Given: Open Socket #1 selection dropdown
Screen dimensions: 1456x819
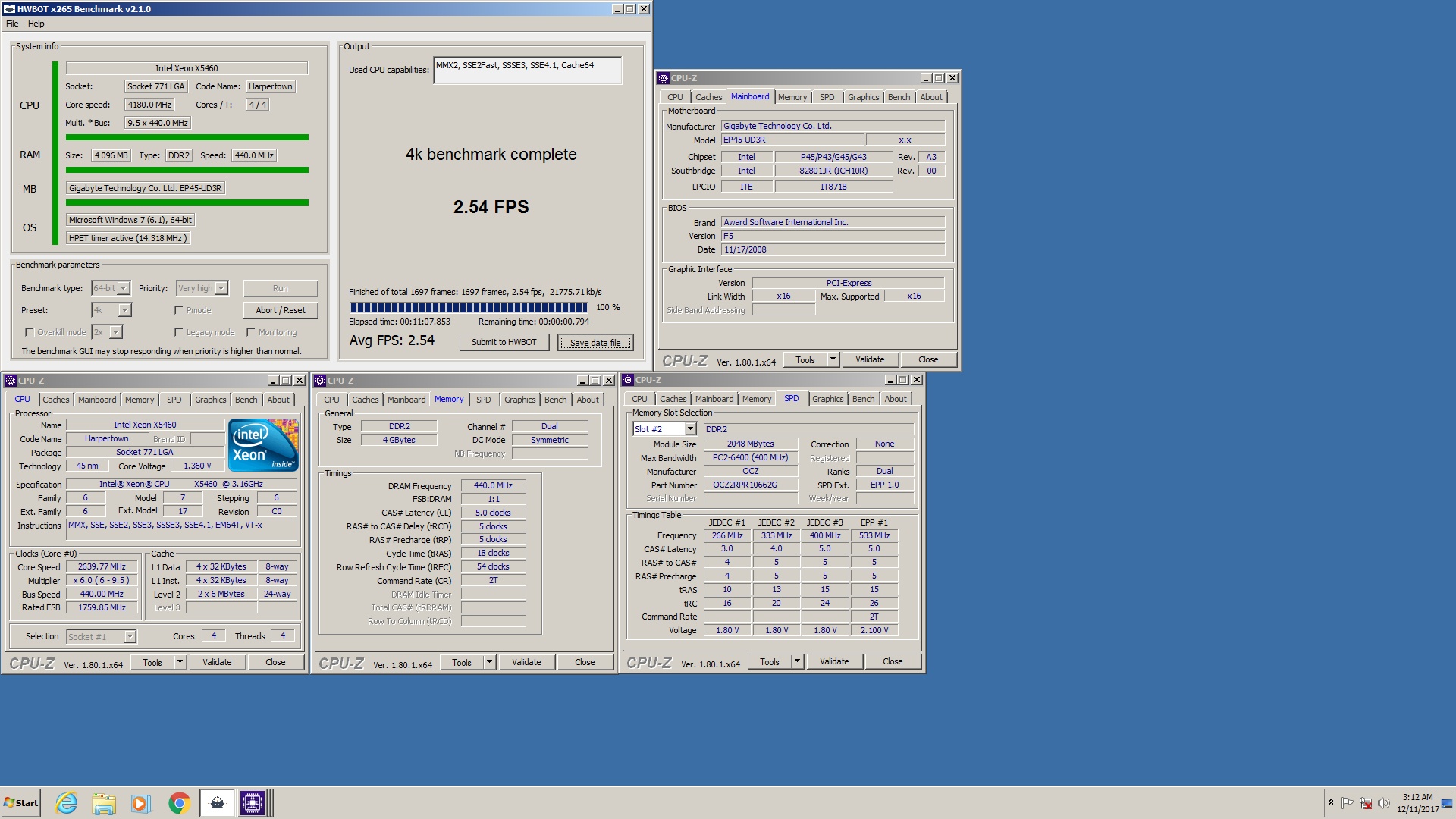Looking at the screenshot, I should [x=130, y=637].
